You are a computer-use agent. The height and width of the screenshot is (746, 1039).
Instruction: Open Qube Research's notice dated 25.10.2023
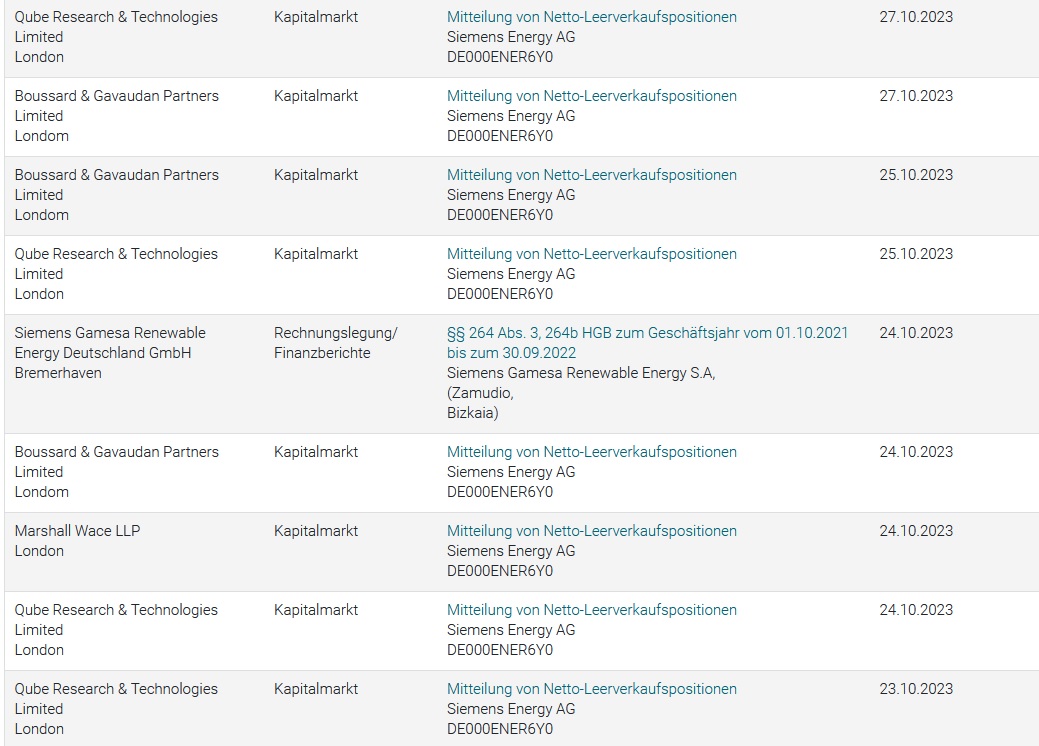[x=591, y=254]
